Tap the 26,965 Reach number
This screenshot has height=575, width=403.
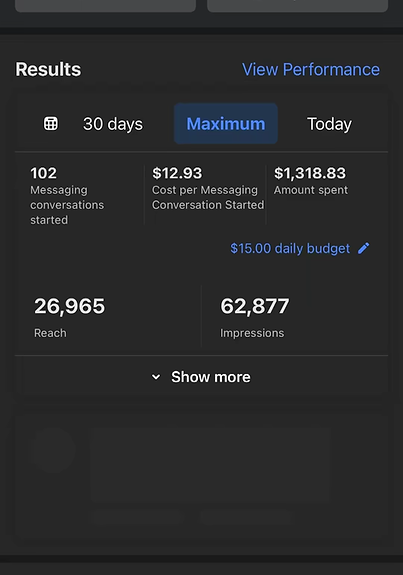pyautogui.click(x=70, y=306)
